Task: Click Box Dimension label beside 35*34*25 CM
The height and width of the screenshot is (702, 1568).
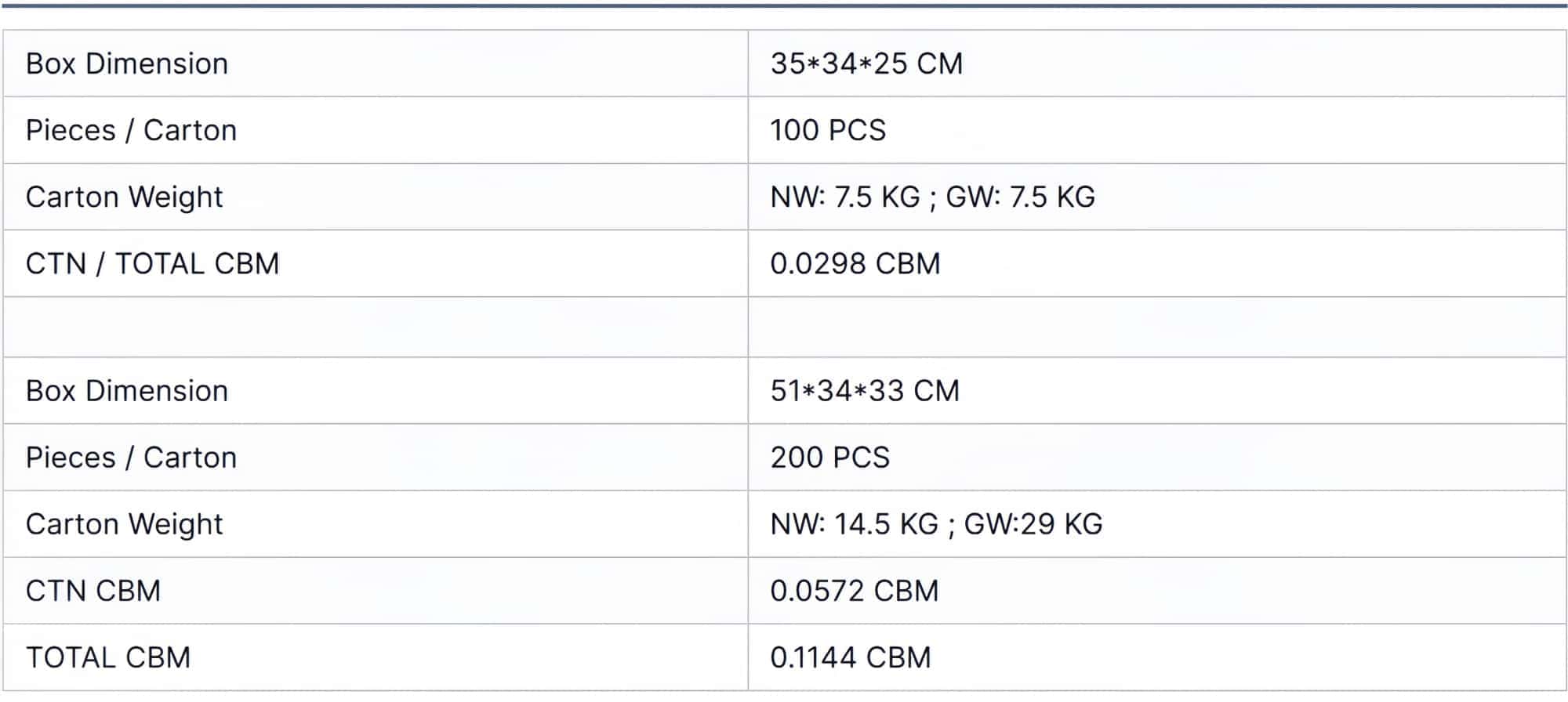Action: point(127,63)
